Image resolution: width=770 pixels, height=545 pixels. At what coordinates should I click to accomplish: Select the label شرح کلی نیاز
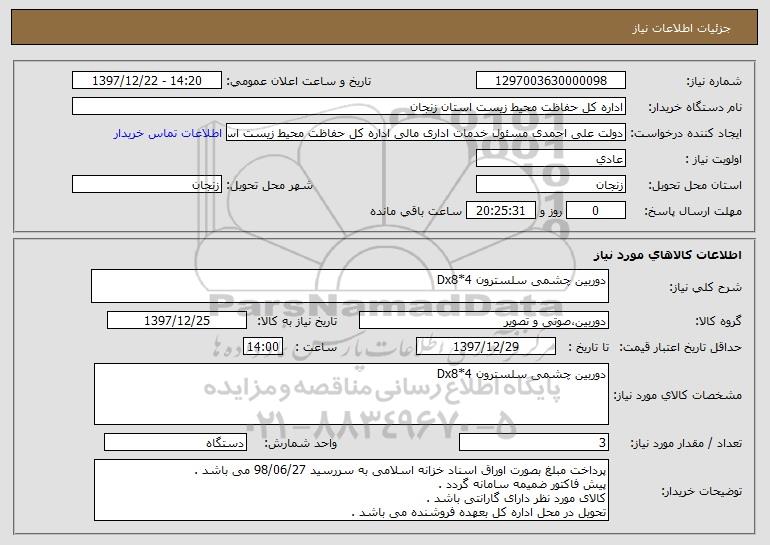(x=706, y=287)
